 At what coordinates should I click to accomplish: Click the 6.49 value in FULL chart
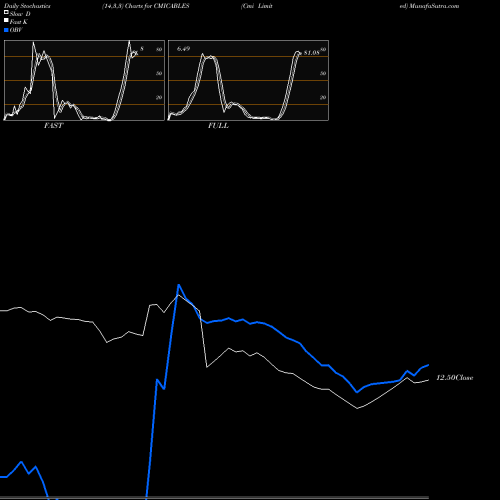pyautogui.click(x=183, y=49)
